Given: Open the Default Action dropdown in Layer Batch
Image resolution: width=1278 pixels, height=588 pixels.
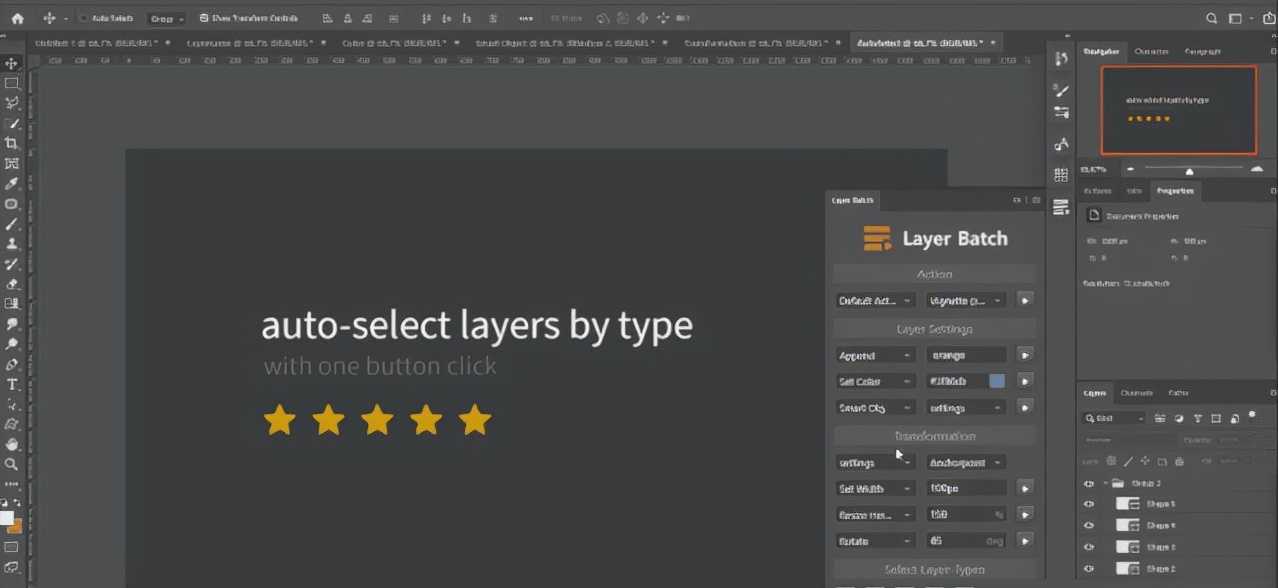Looking at the screenshot, I should [x=875, y=300].
